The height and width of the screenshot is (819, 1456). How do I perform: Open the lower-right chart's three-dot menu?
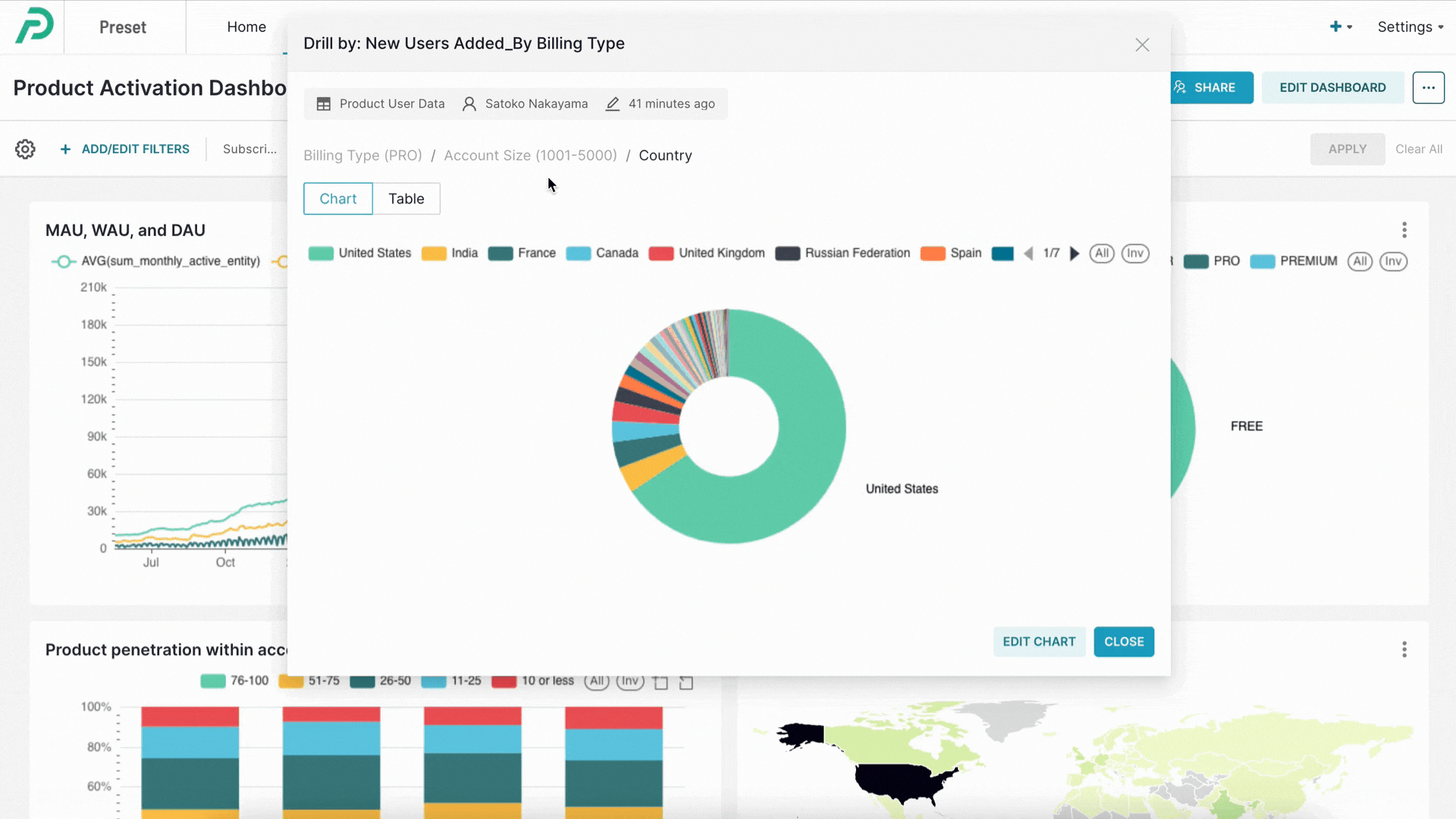click(1404, 649)
